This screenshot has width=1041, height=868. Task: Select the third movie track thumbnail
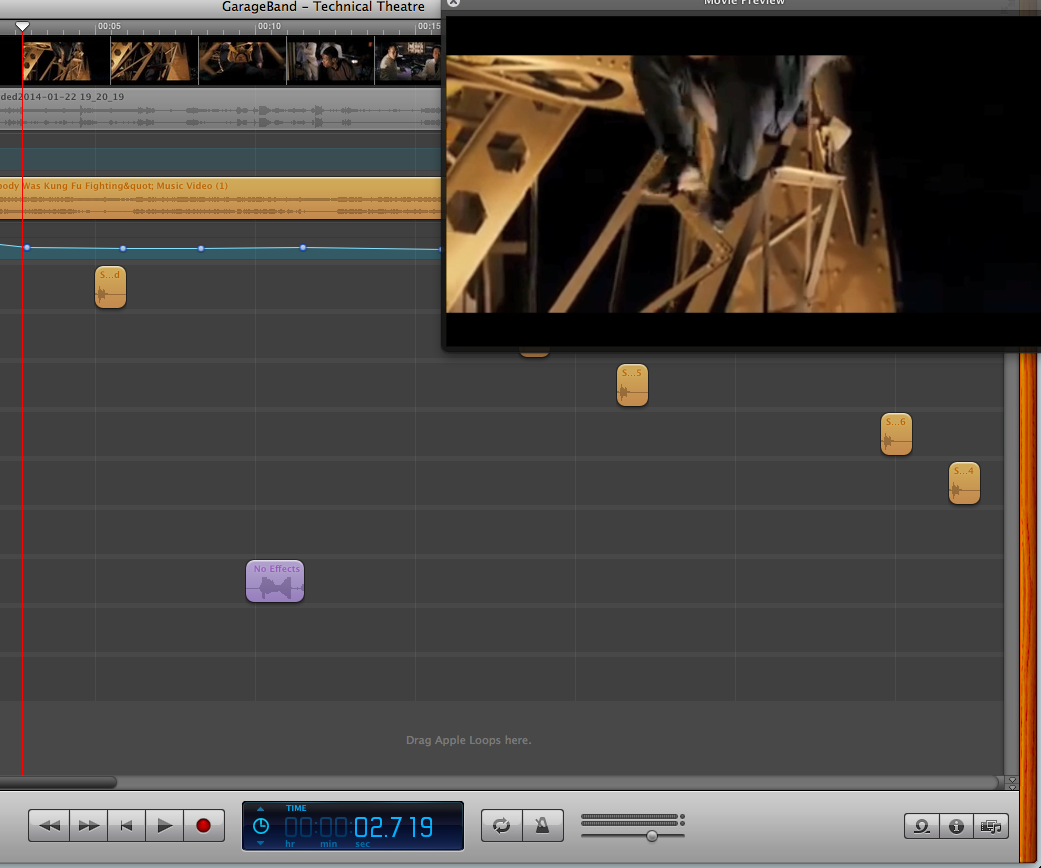pyautogui.click(x=242, y=61)
